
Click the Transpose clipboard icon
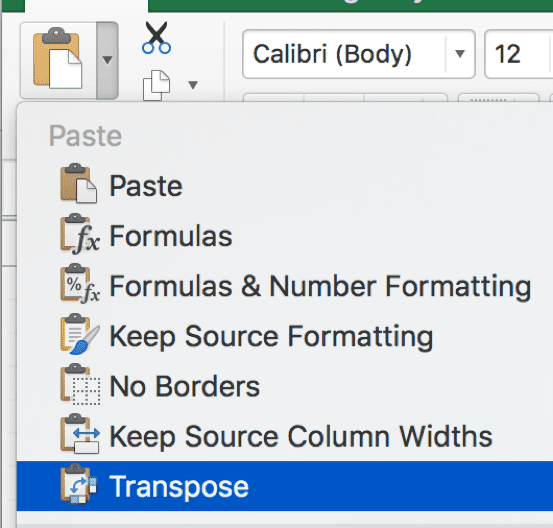click(x=79, y=484)
